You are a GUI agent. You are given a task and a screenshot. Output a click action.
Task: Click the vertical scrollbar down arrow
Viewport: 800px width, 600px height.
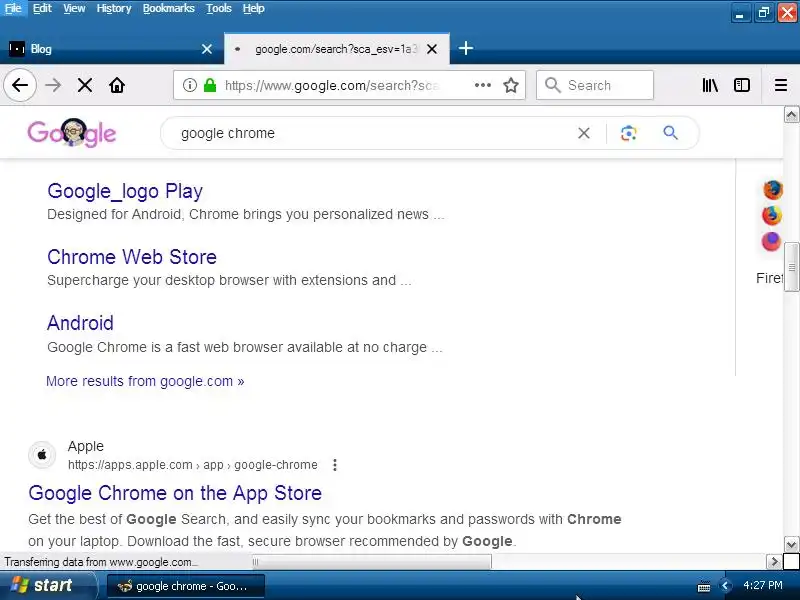791,544
